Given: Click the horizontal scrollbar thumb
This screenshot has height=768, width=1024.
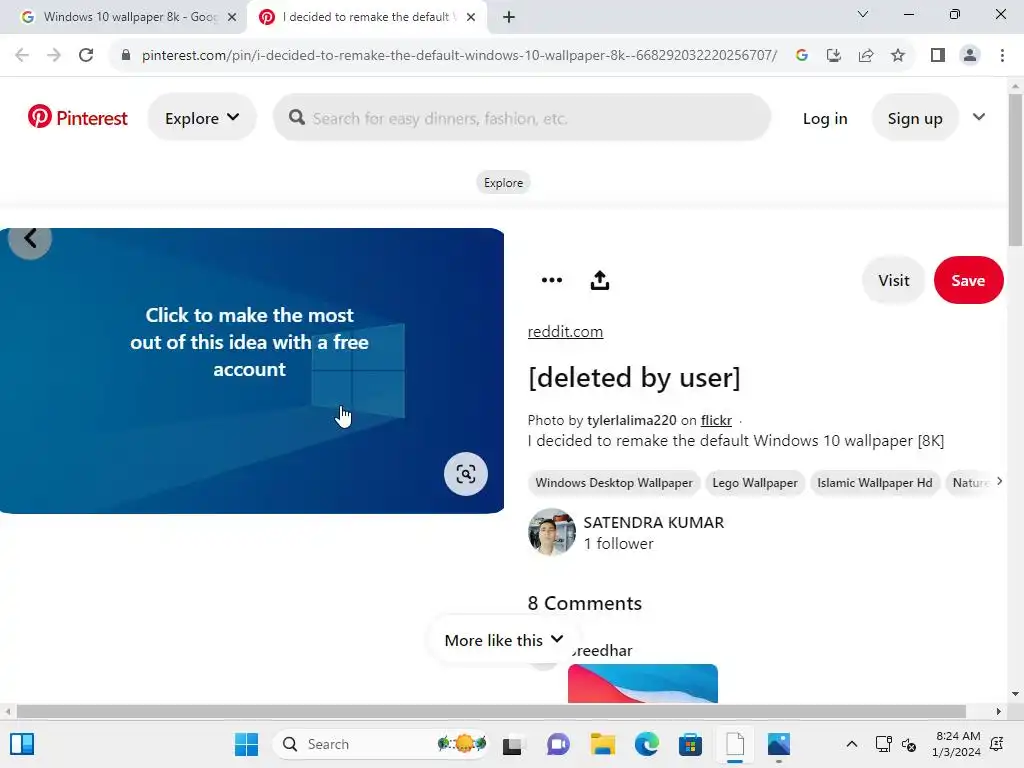Looking at the screenshot, I should coord(491,711).
